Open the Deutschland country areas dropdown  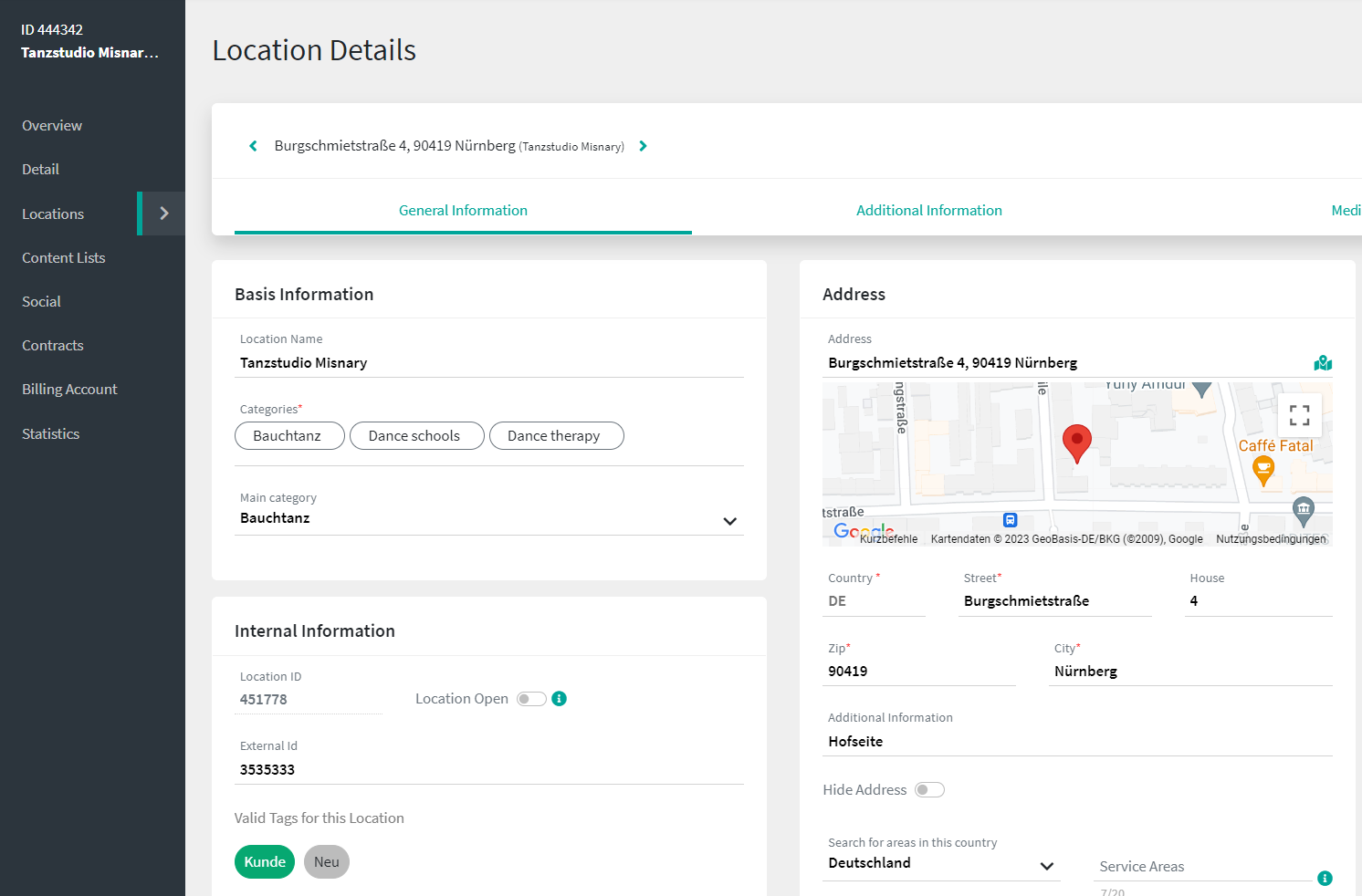(x=1046, y=866)
